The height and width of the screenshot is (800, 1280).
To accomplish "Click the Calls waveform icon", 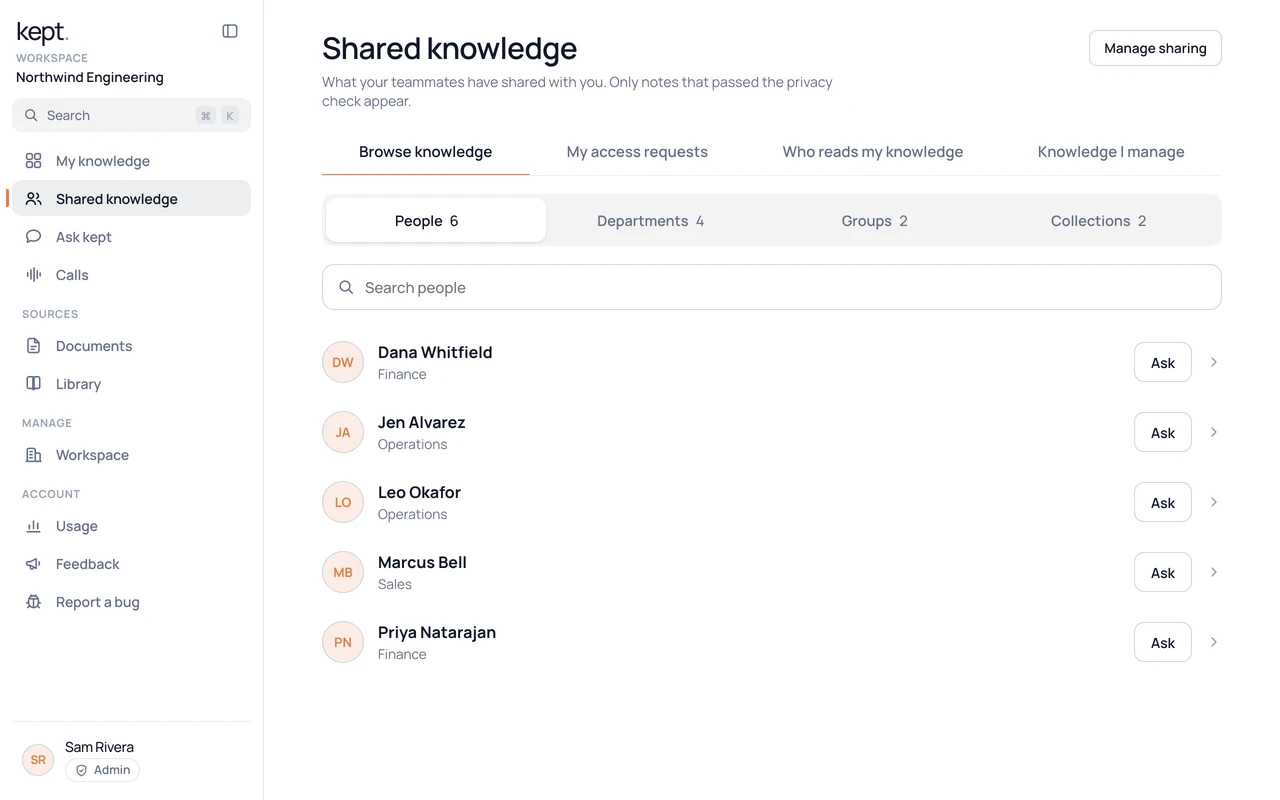I will point(34,275).
